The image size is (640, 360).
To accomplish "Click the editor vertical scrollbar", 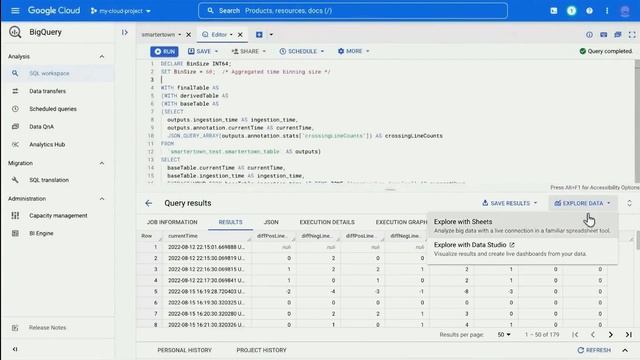I will [x=637, y=121].
